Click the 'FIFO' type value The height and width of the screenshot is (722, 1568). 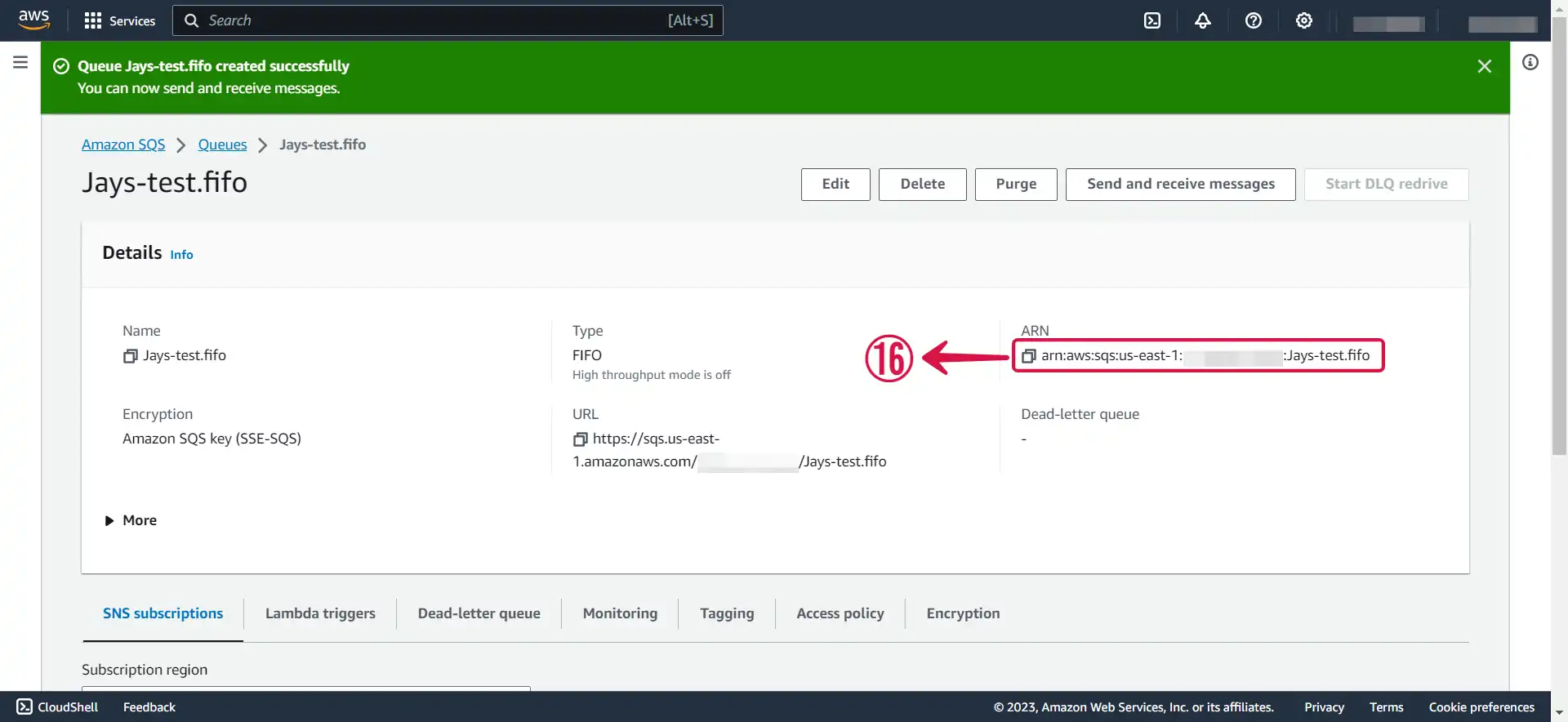point(587,355)
